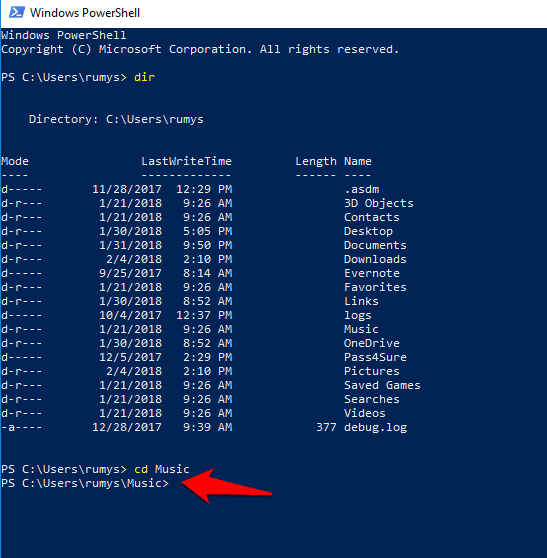Select the 'Favorites' folder name
Image resolution: width=547 pixels, height=558 pixels.
[x=375, y=287]
